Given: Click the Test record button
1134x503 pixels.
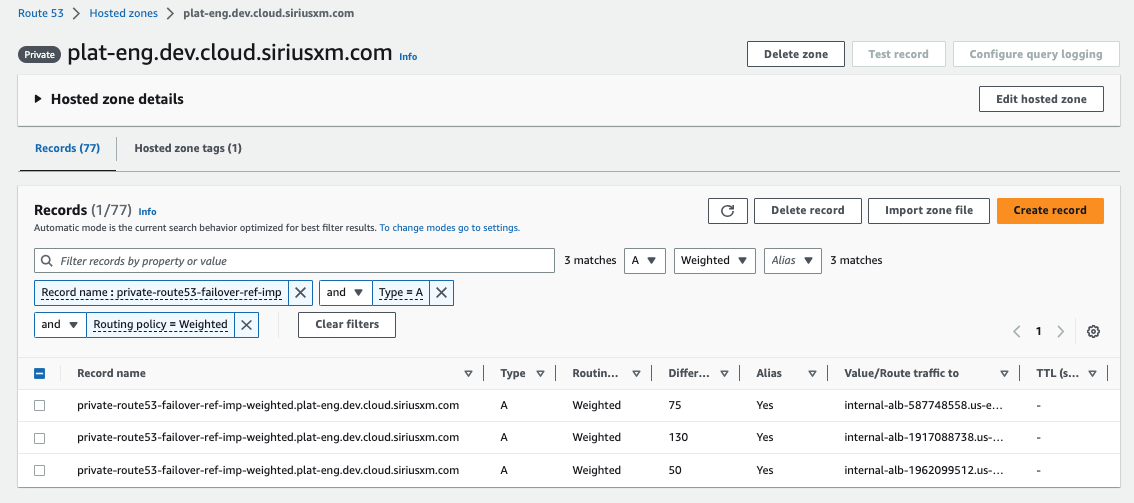Looking at the screenshot, I should click(898, 54).
